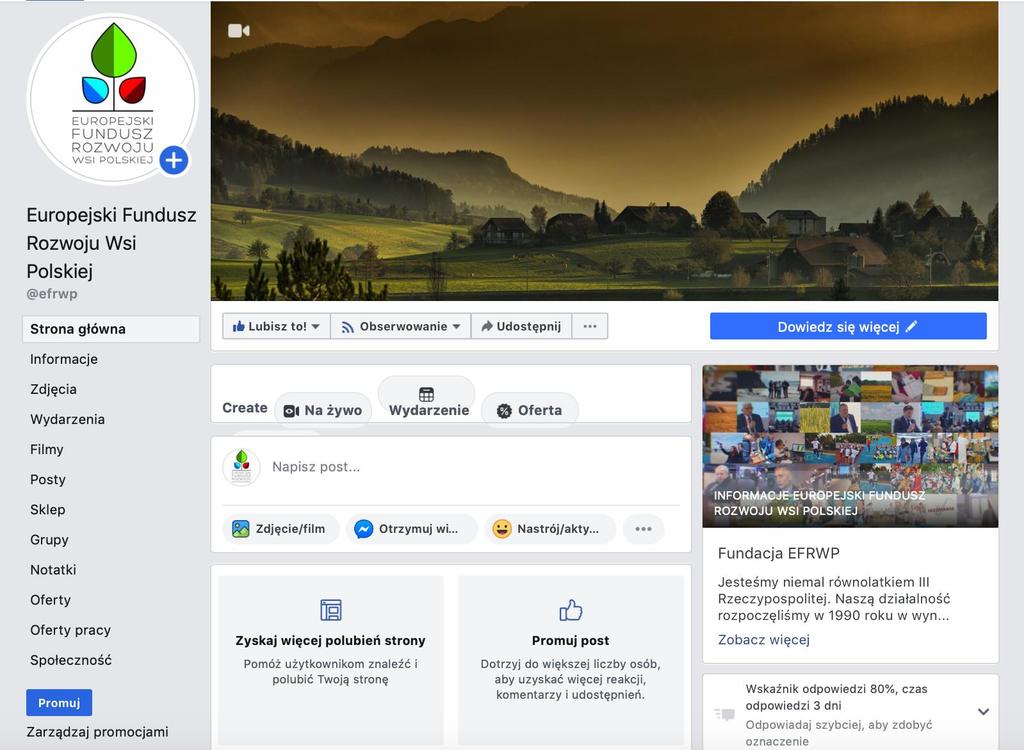Viewport: 1024px width, 750px height.
Task: Open Posty in the sidebar
Action: click(x=48, y=480)
